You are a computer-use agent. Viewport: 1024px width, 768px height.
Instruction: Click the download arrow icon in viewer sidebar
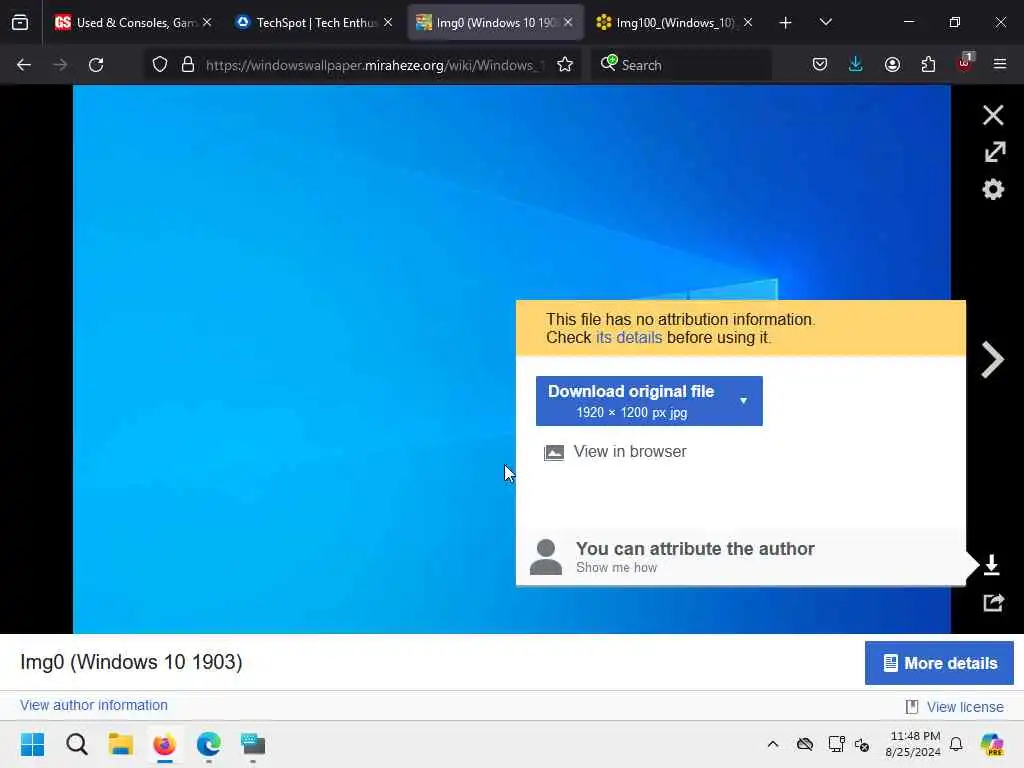[x=991, y=564]
